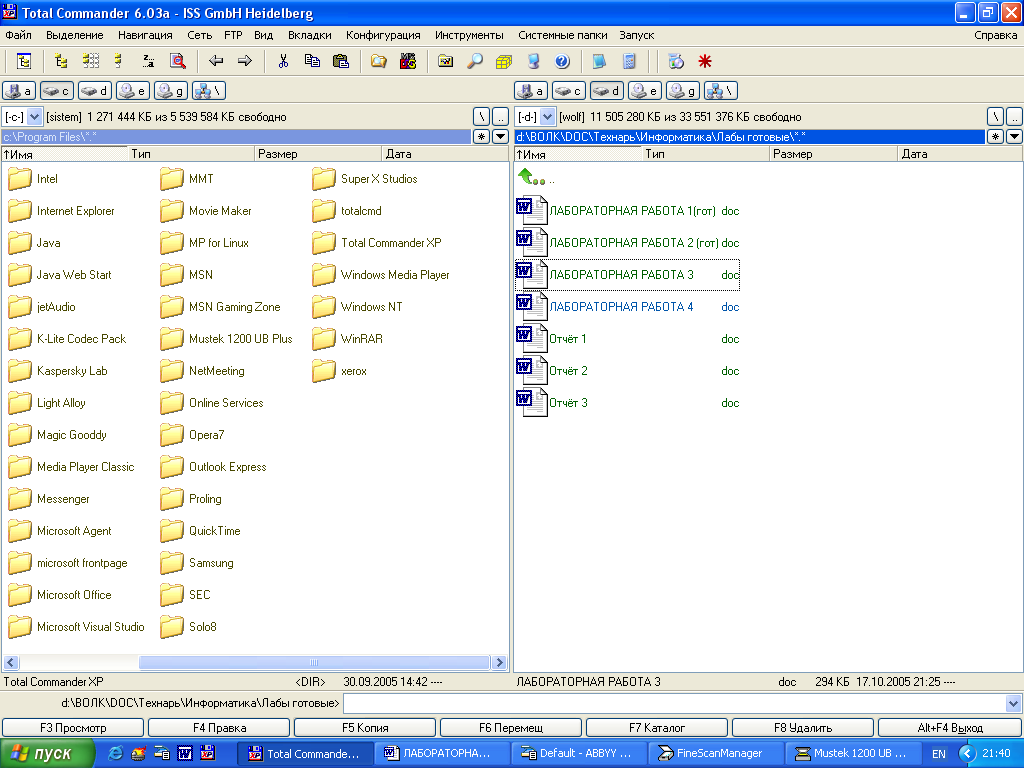Click the F8 Удалить button
This screenshot has height=768, width=1024.
pyautogui.click(x=803, y=728)
